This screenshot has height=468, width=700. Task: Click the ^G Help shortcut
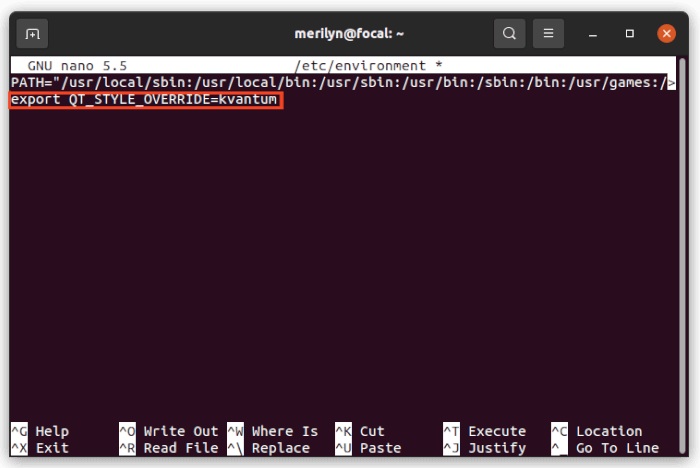point(40,431)
